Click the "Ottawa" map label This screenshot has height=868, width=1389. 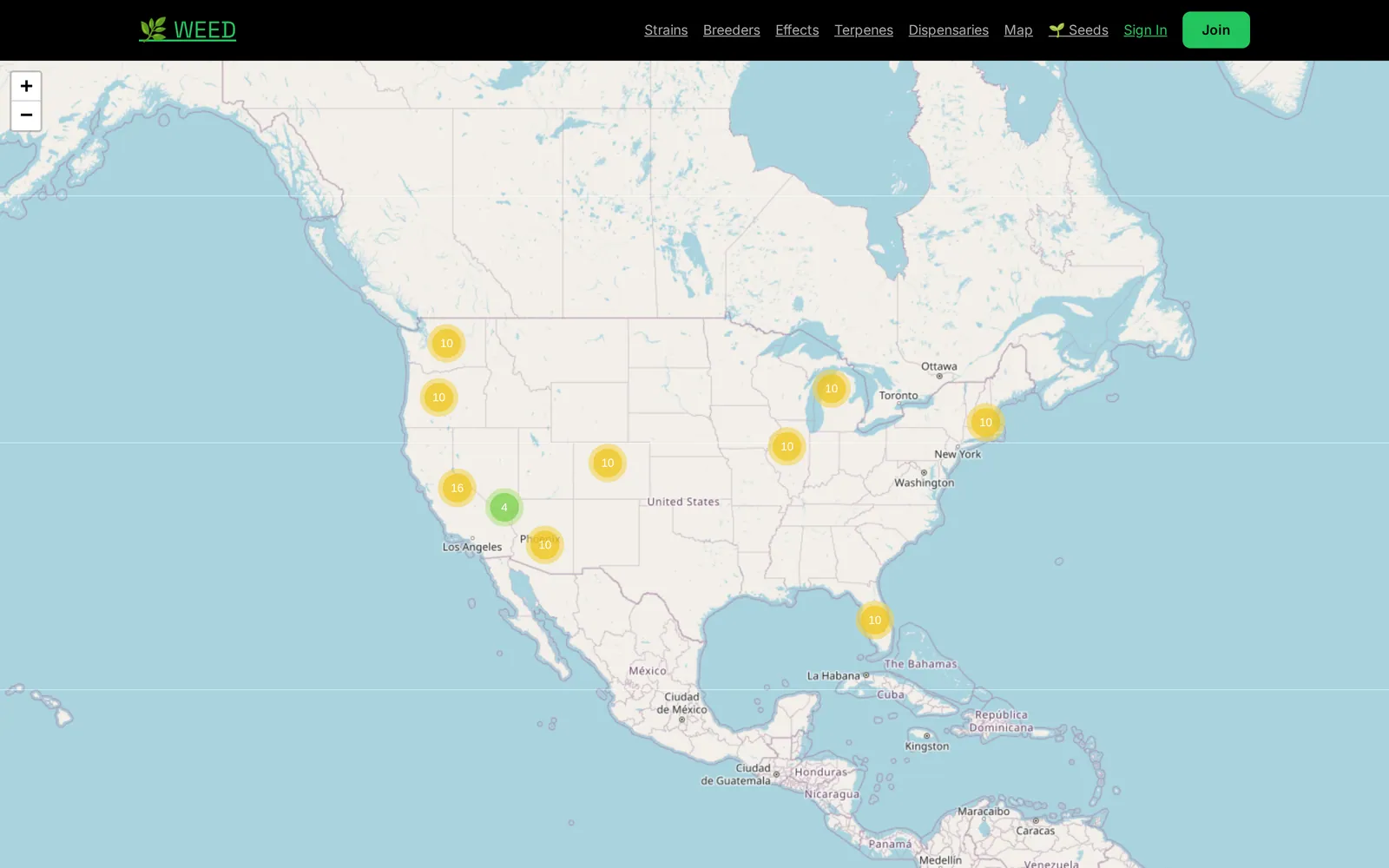[939, 366]
